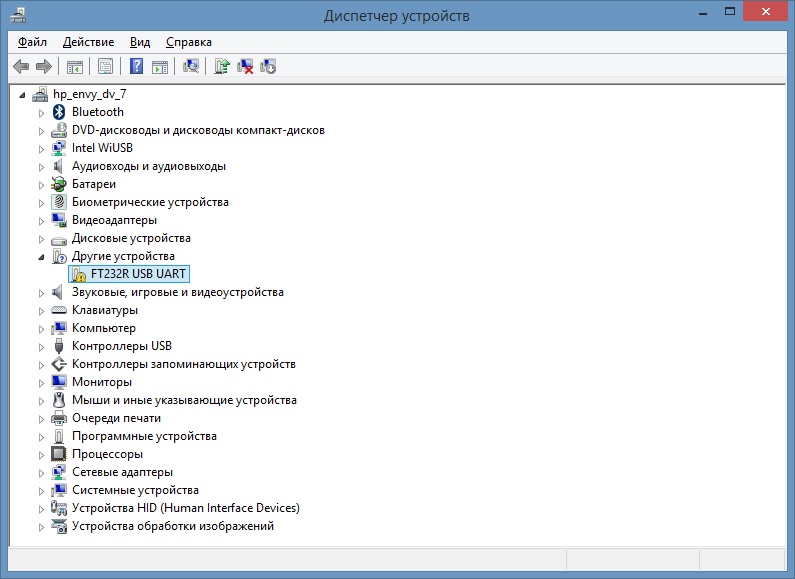Viewport: 795px width, 579px height.
Task: Select the FT232R USB UART device
Action: point(138,274)
